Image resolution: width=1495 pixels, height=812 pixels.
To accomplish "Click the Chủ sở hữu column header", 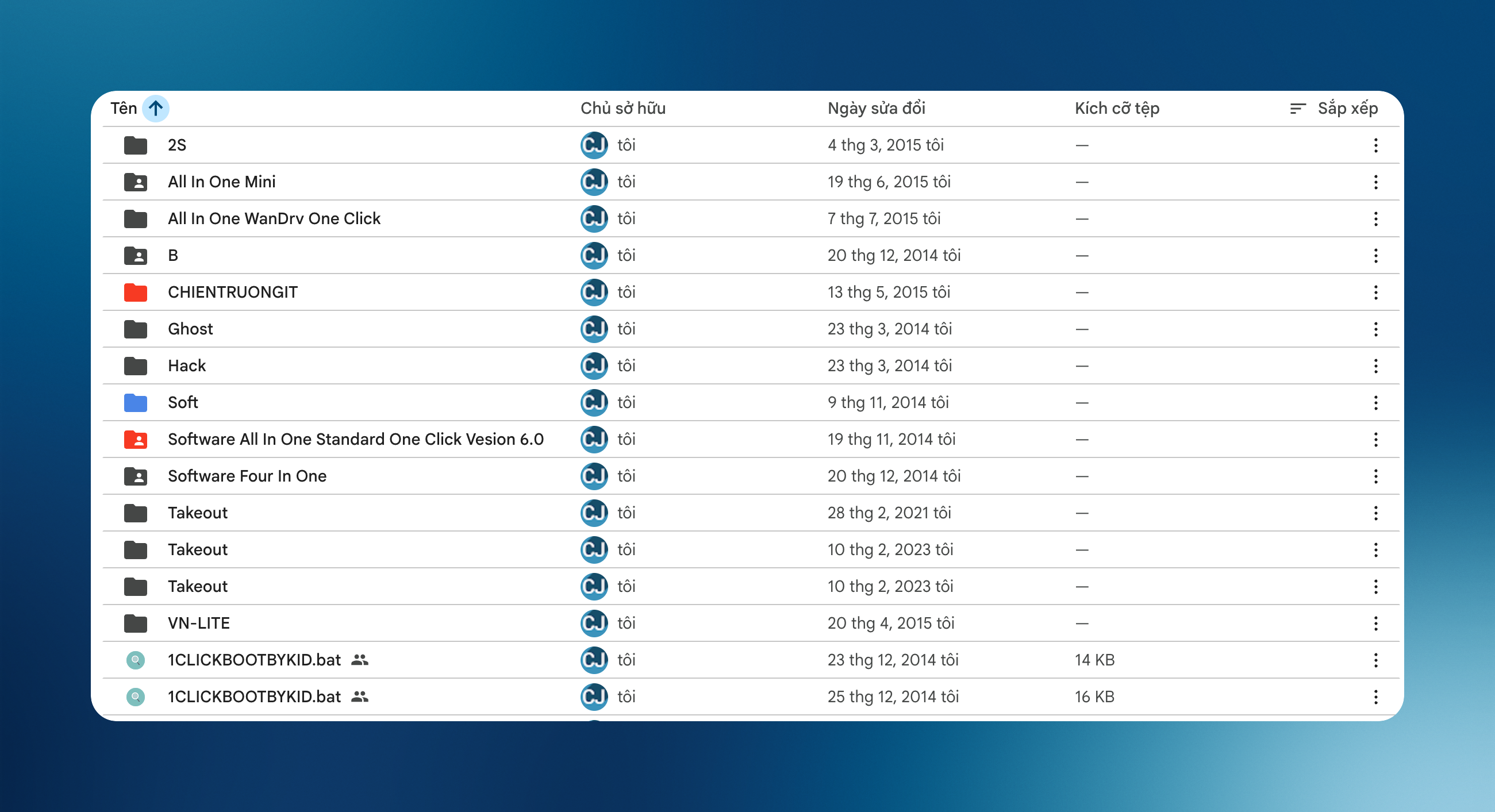I will pyautogui.click(x=622, y=108).
